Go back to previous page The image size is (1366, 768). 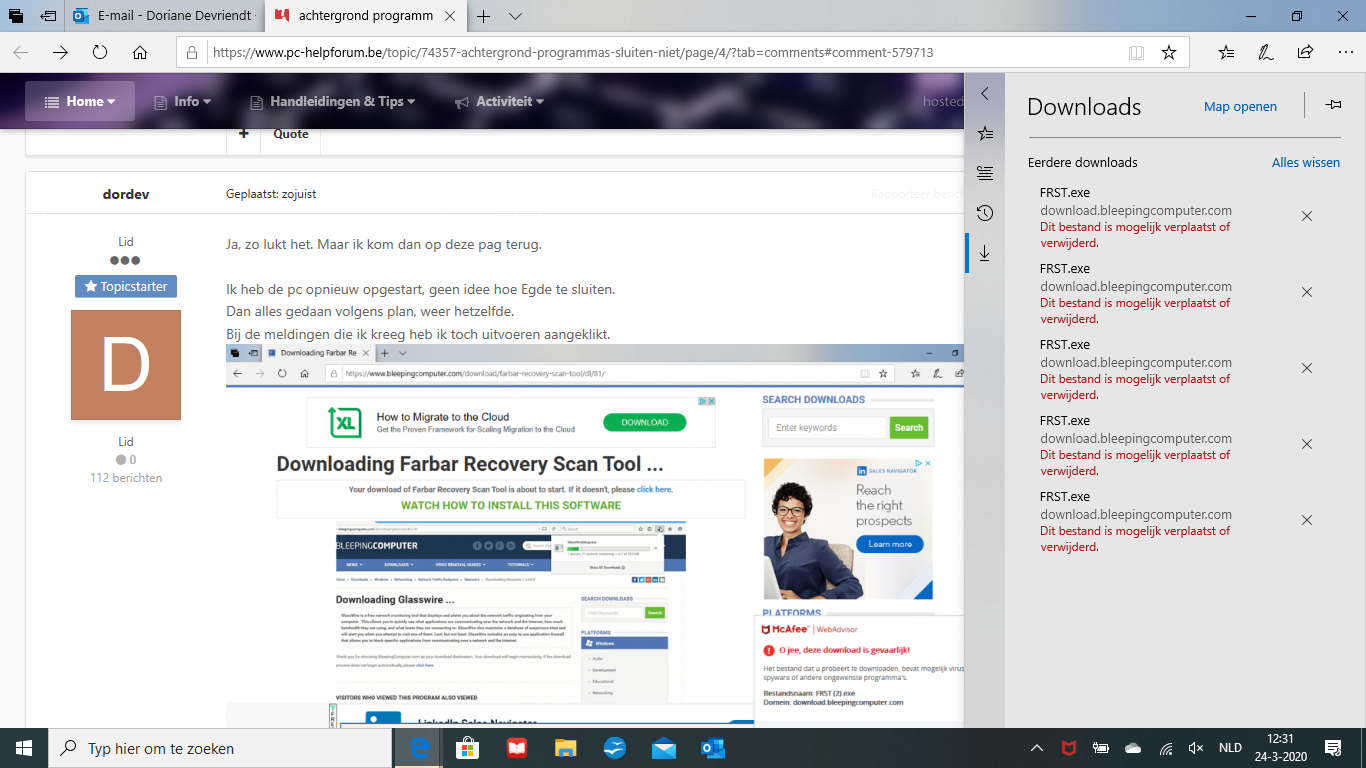(x=21, y=52)
